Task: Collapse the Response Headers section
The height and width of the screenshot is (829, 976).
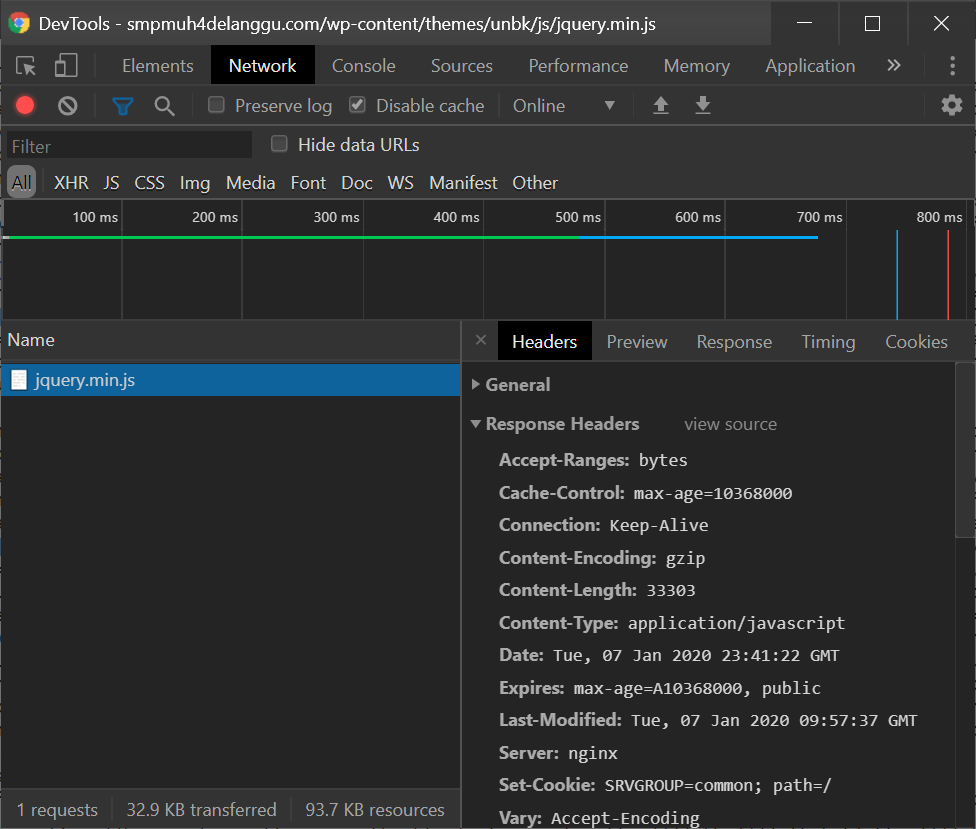Action: tap(561, 424)
